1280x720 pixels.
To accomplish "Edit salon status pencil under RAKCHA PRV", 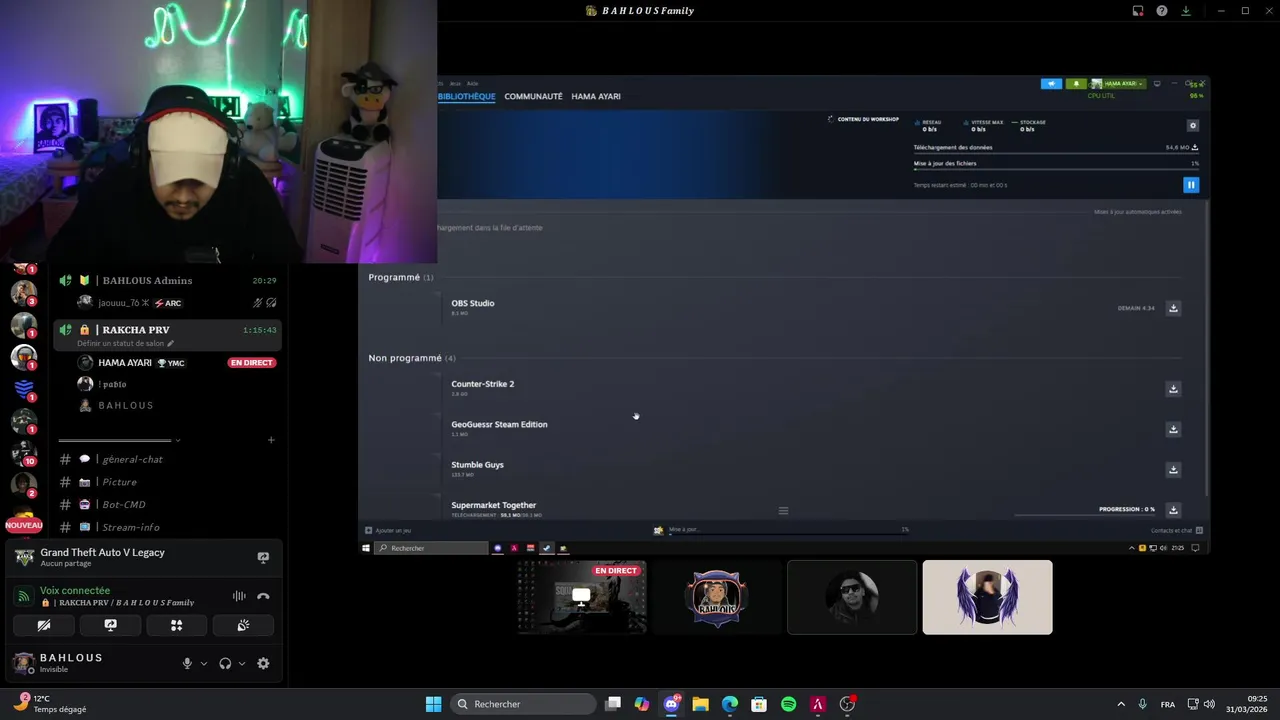I will coord(170,343).
